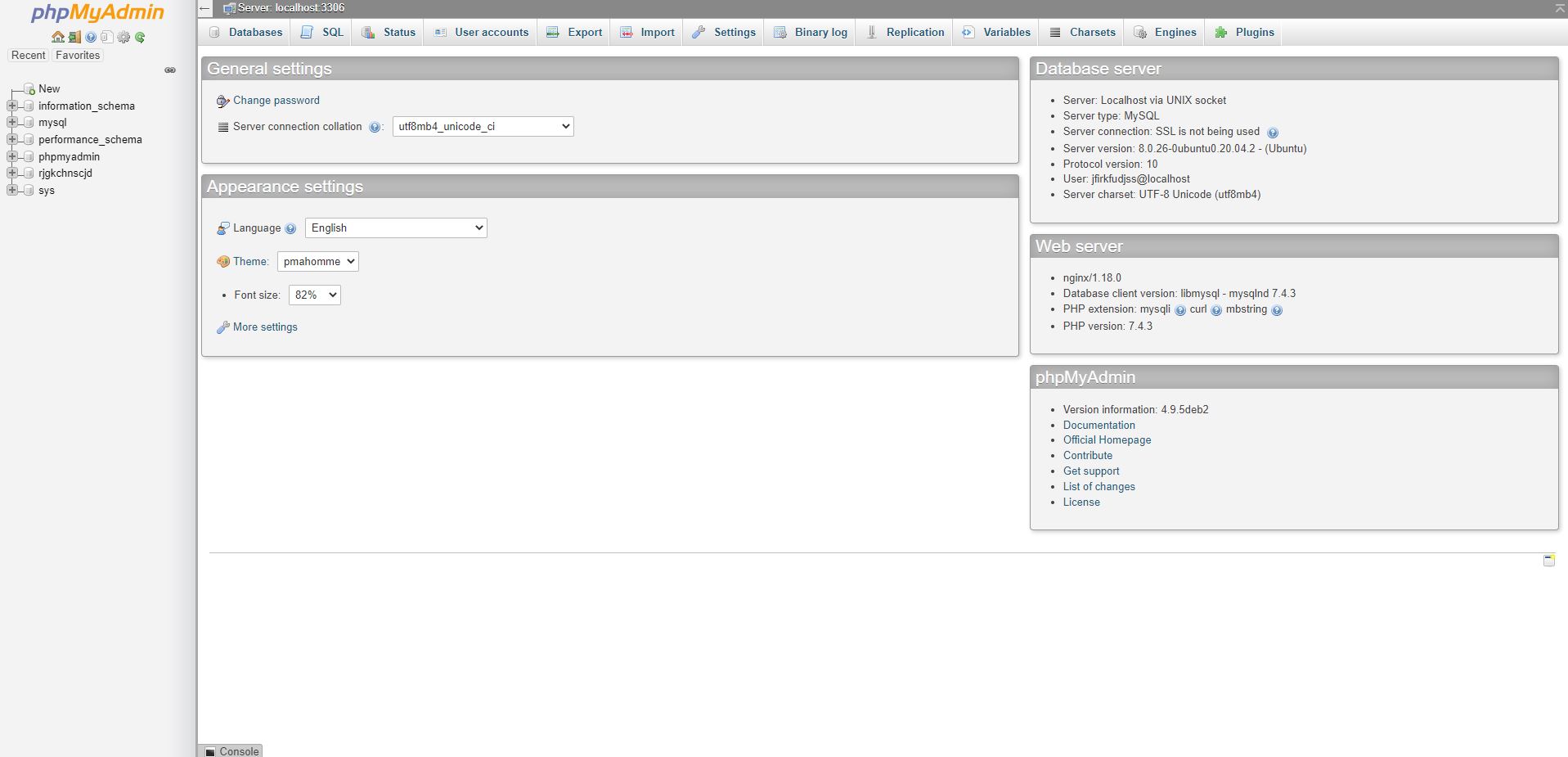Expand the rjgkchnscjd database node
The image size is (1568, 757).
[11, 173]
